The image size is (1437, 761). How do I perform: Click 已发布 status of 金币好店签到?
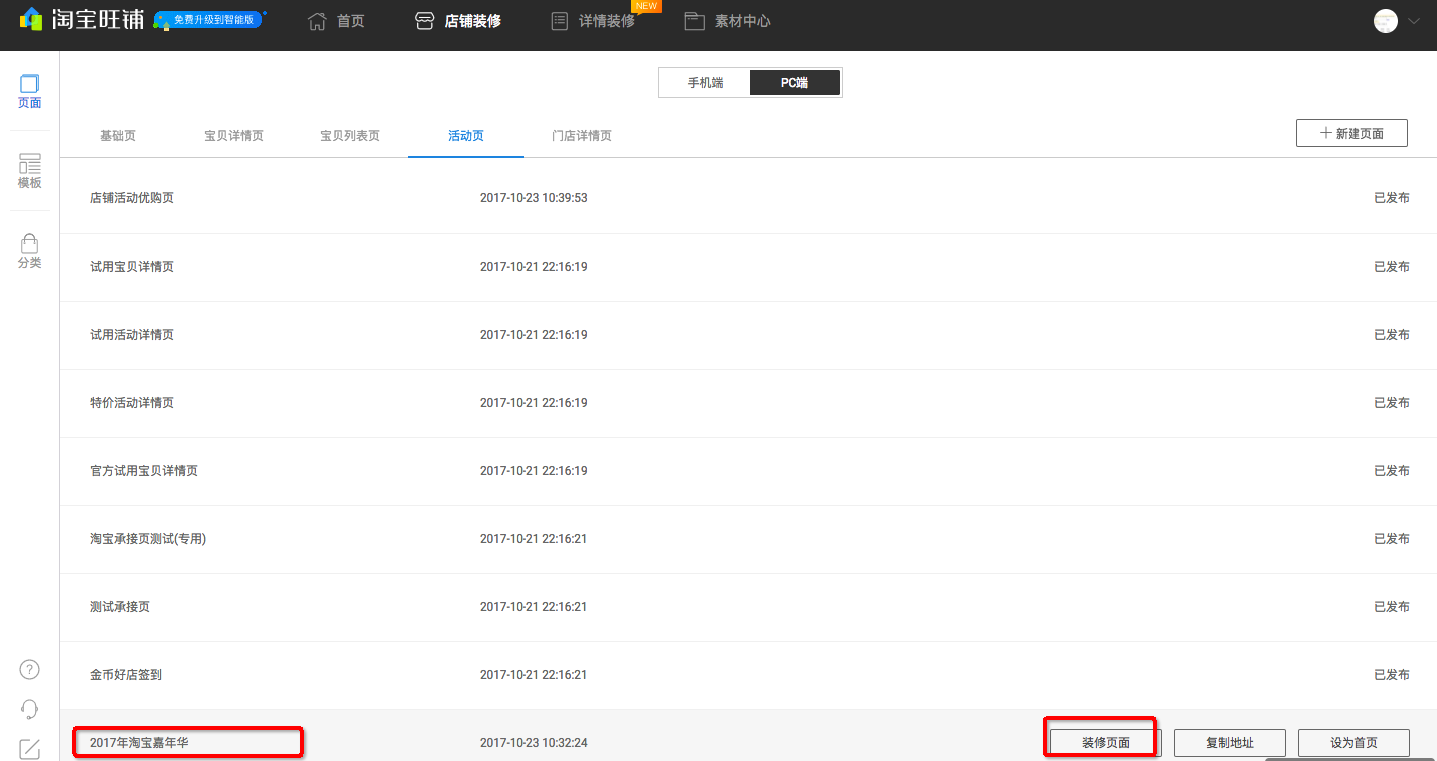pos(1392,675)
